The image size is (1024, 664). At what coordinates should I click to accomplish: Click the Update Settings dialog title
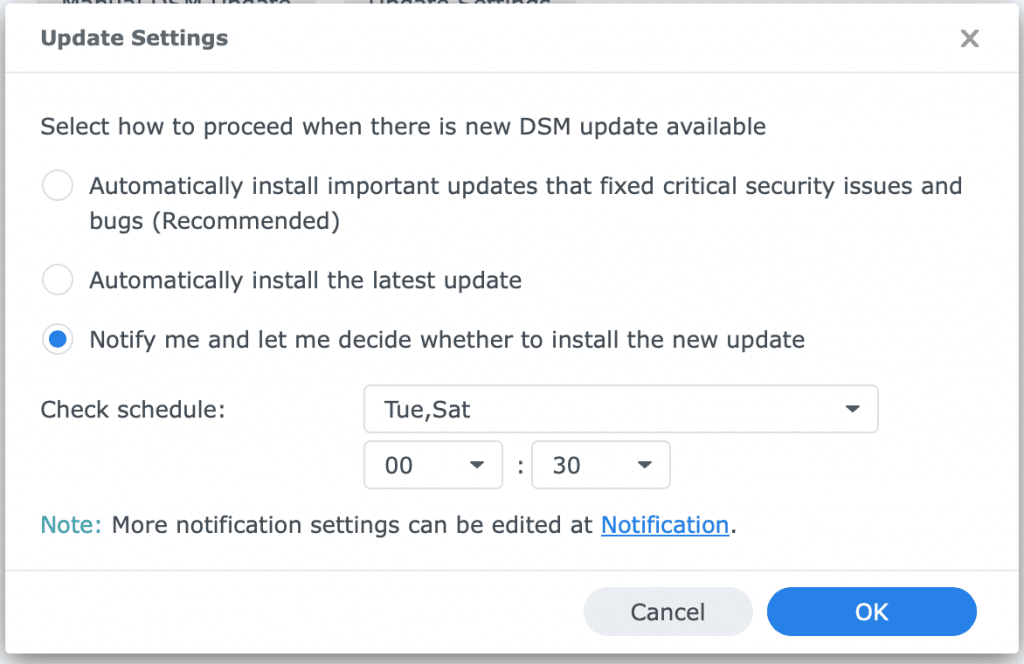click(x=134, y=39)
